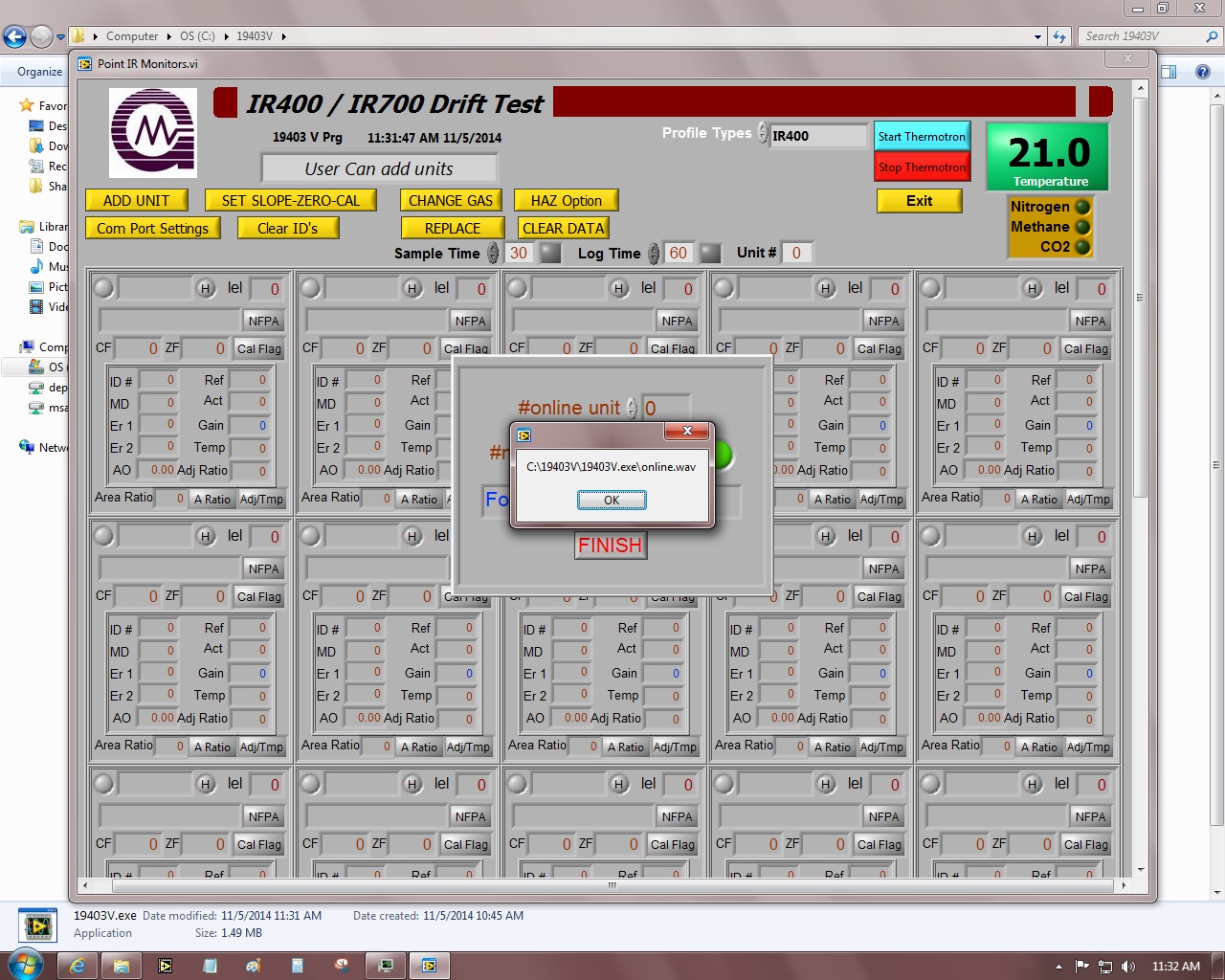Open Com Port Settings

tap(152, 228)
